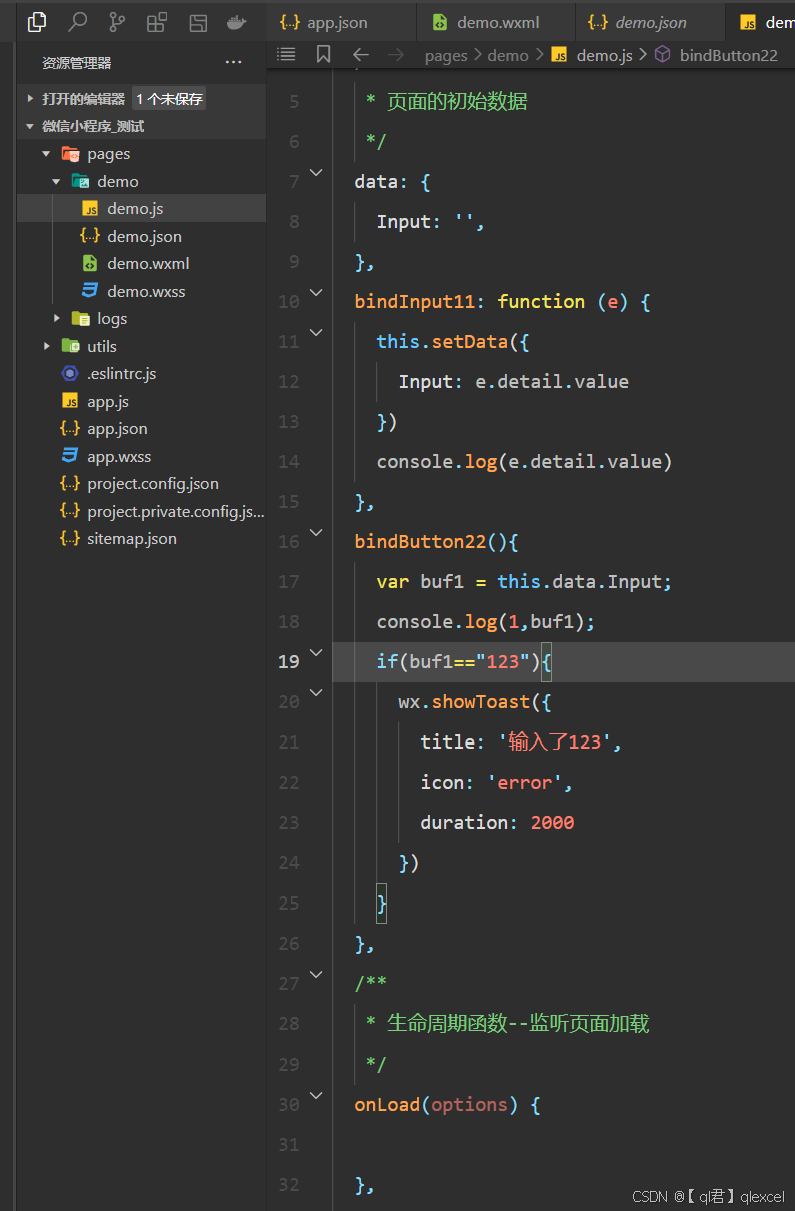
Task: Expand the utils folder
Action: click(x=46, y=346)
